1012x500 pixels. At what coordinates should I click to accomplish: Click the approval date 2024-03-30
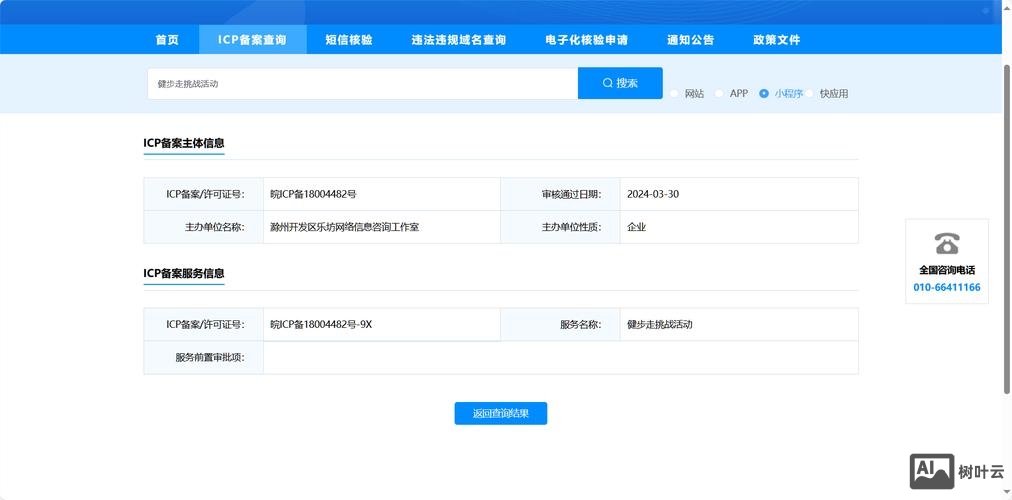(653, 194)
